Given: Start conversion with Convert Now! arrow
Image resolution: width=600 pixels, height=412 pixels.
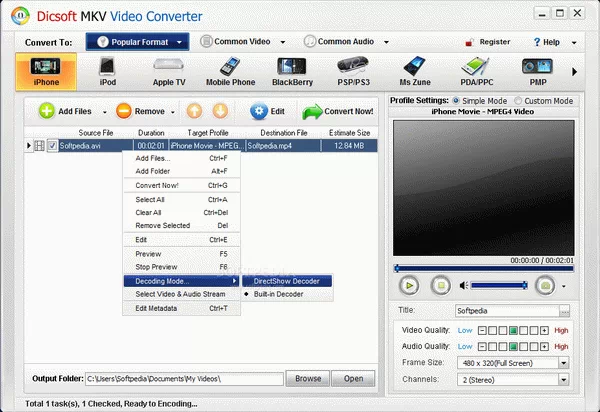Looking at the screenshot, I should click(312, 112).
